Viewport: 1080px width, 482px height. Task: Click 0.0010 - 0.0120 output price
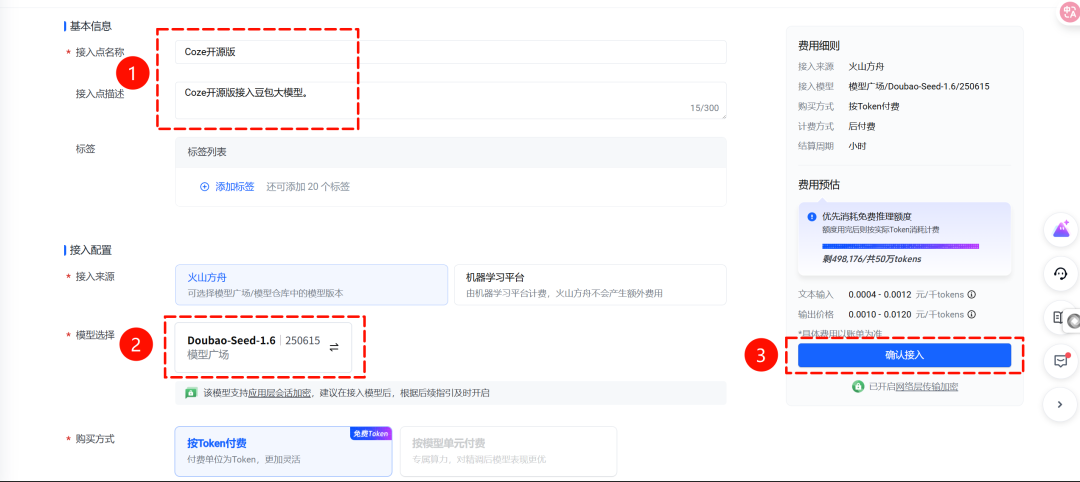[x=880, y=315]
